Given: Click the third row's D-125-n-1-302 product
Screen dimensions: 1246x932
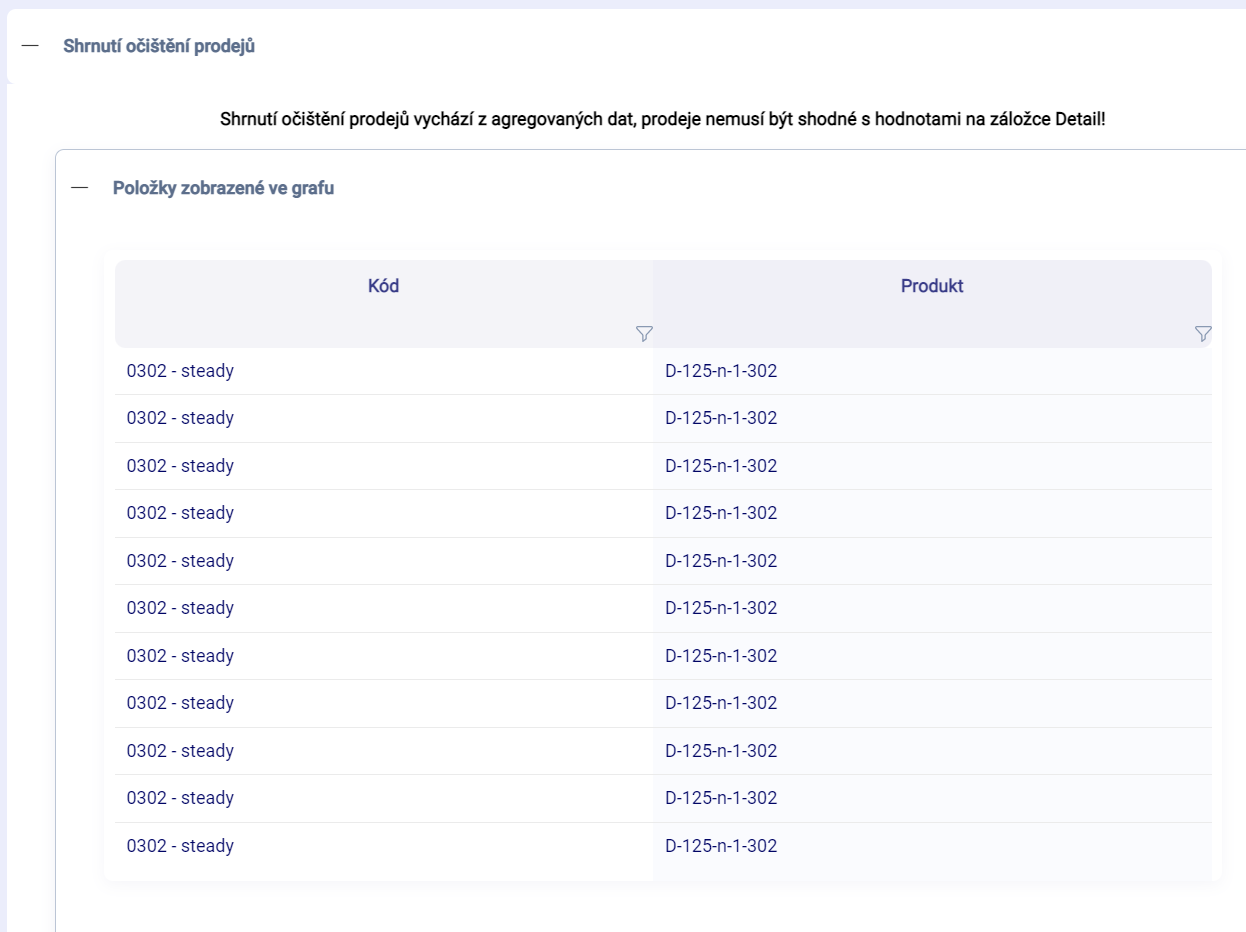Looking at the screenshot, I should click(x=721, y=466).
